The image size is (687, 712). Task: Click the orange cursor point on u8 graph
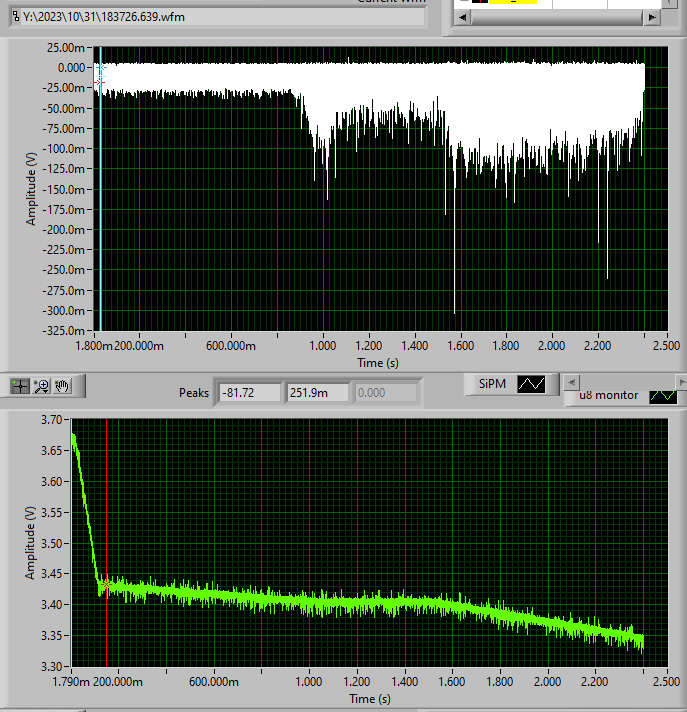coord(106,584)
